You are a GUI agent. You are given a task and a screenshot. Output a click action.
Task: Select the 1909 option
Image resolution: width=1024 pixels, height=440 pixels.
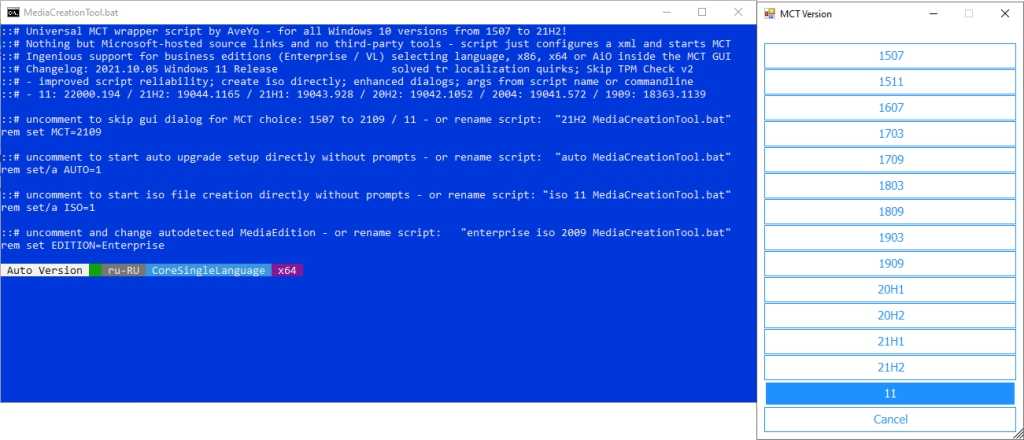[x=891, y=264]
